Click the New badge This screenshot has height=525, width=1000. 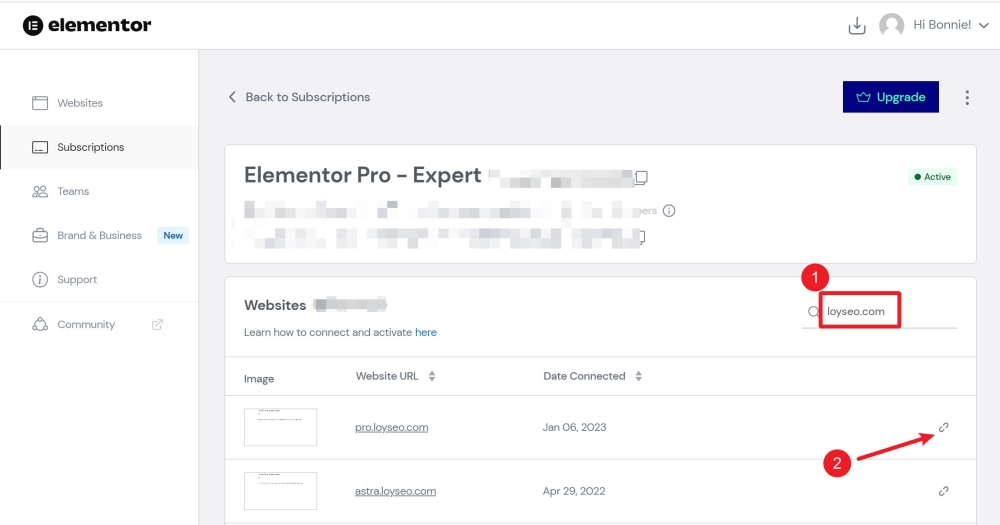click(173, 235)
